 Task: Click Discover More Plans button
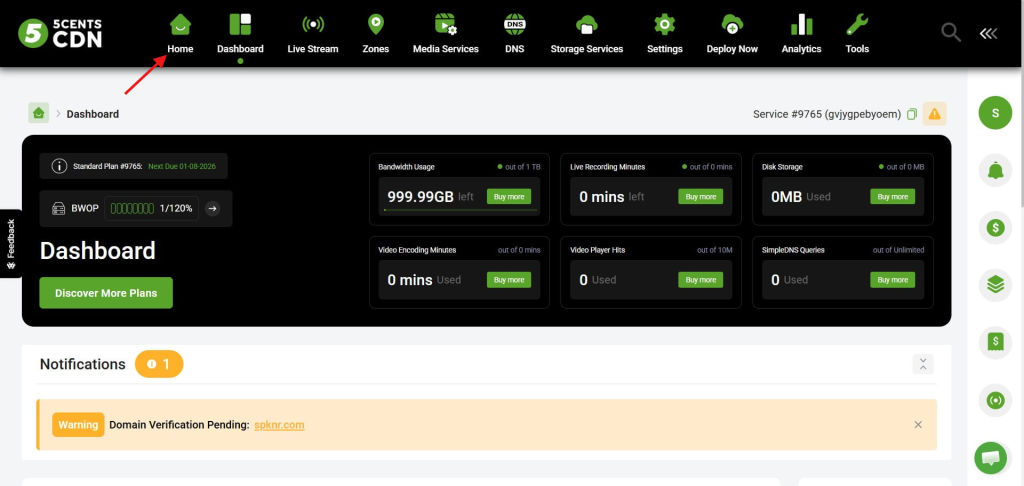pos(106,293)
